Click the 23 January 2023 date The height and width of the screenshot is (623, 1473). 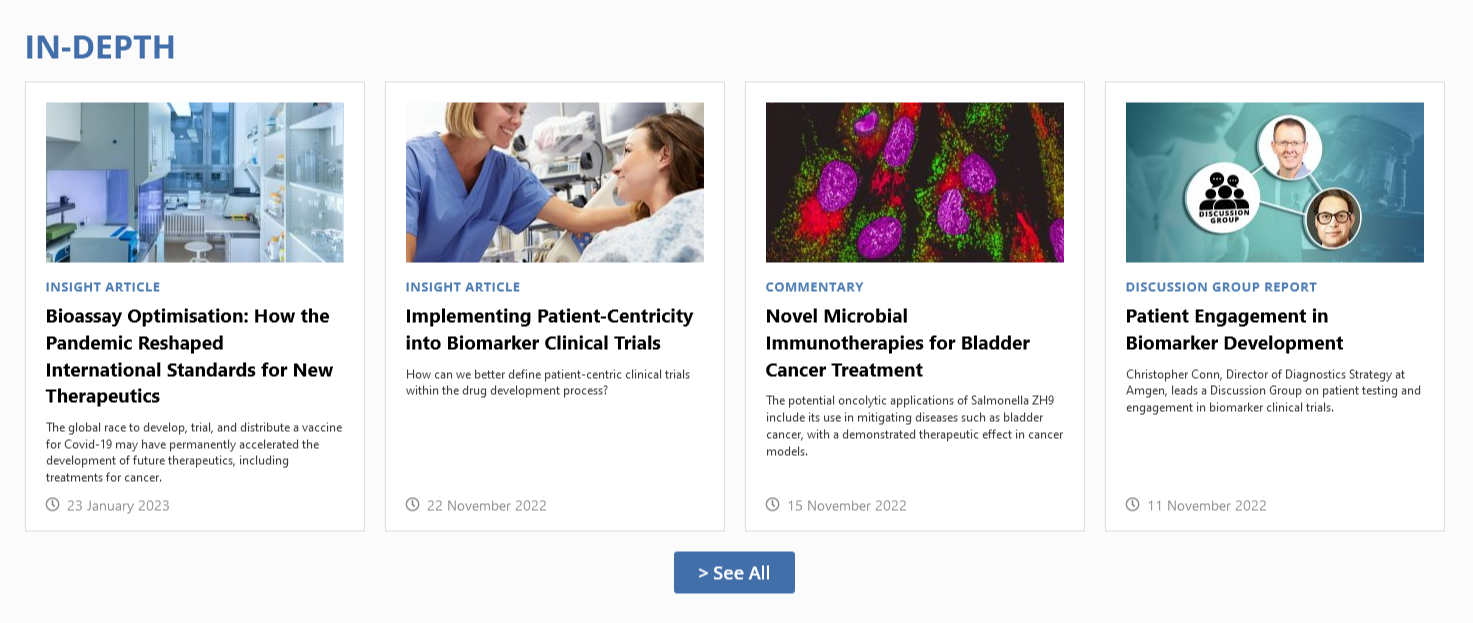[x=118, y=506]
